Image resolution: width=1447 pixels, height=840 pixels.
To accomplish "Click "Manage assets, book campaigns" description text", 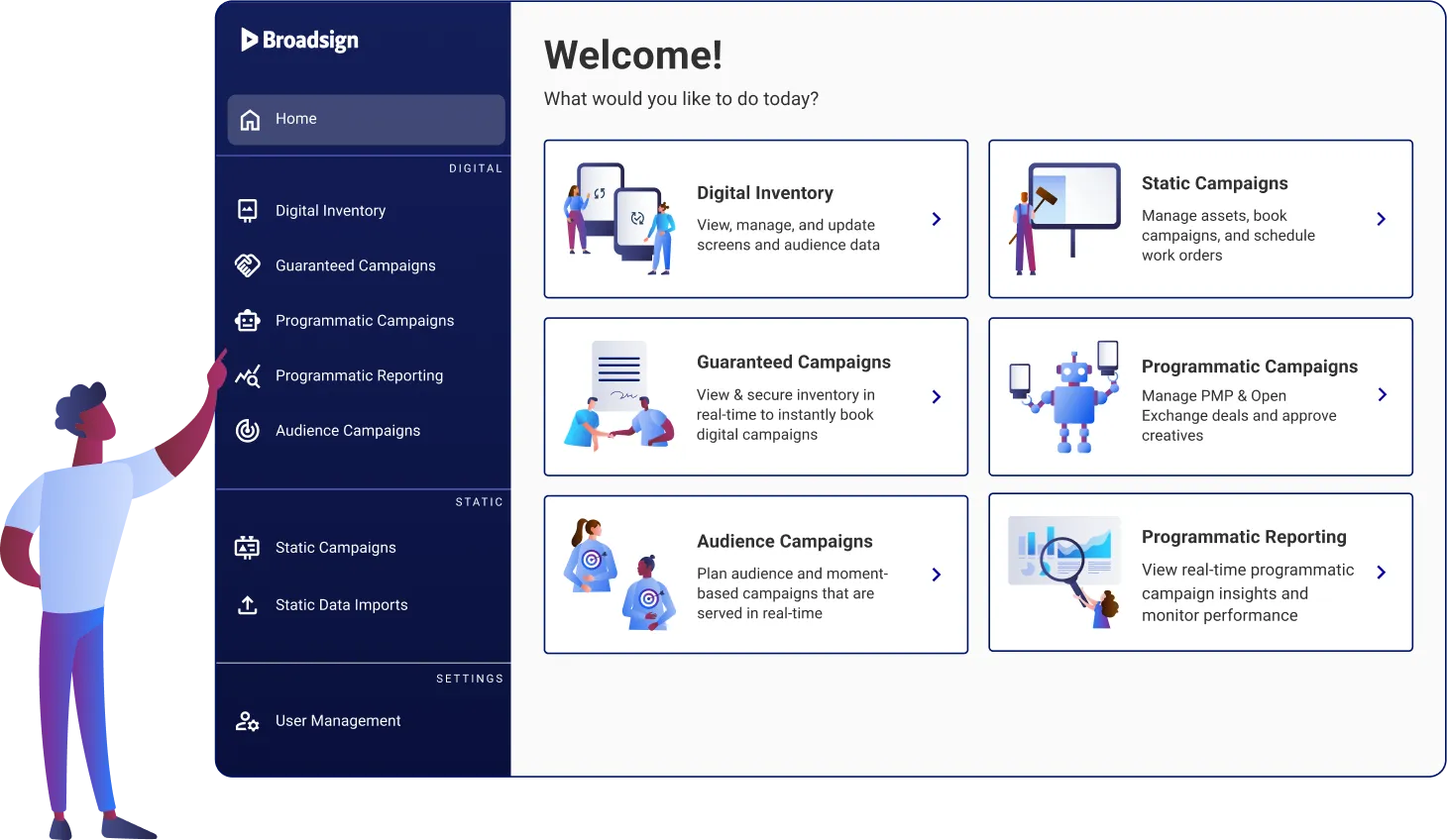I will click(x=1228, y=236).
